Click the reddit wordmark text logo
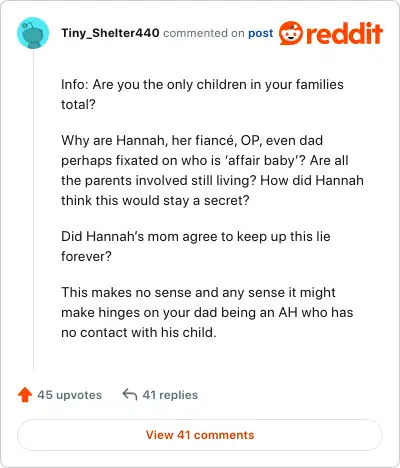 [x=344, y=33]
